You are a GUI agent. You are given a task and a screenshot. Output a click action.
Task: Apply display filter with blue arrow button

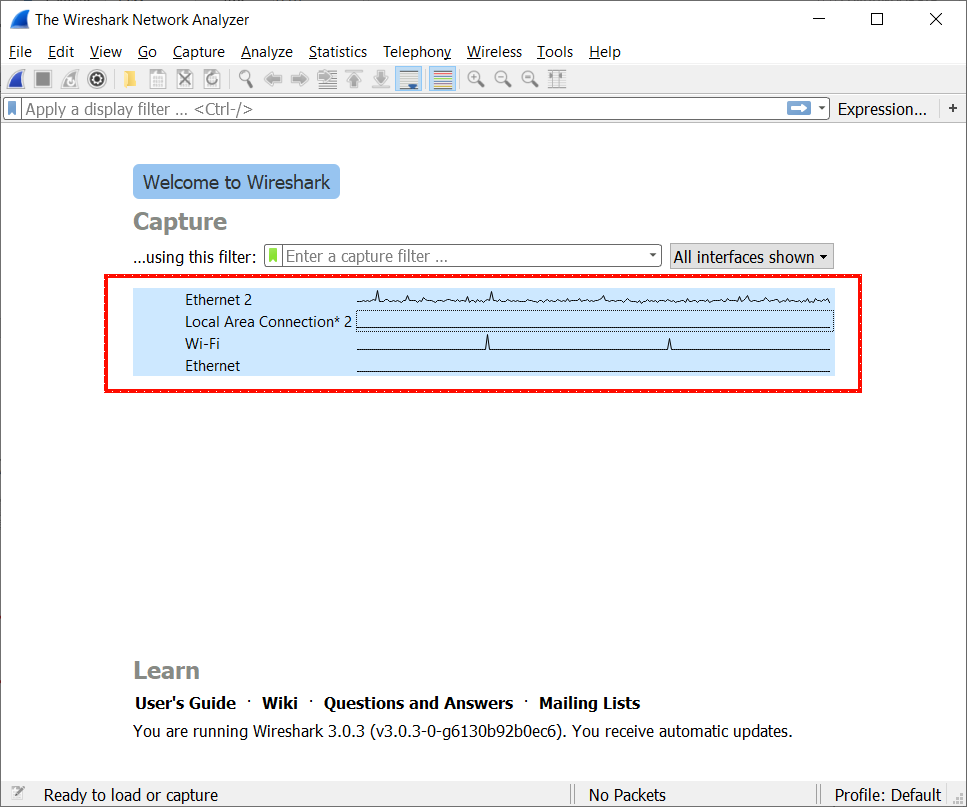tap(799, 109)
